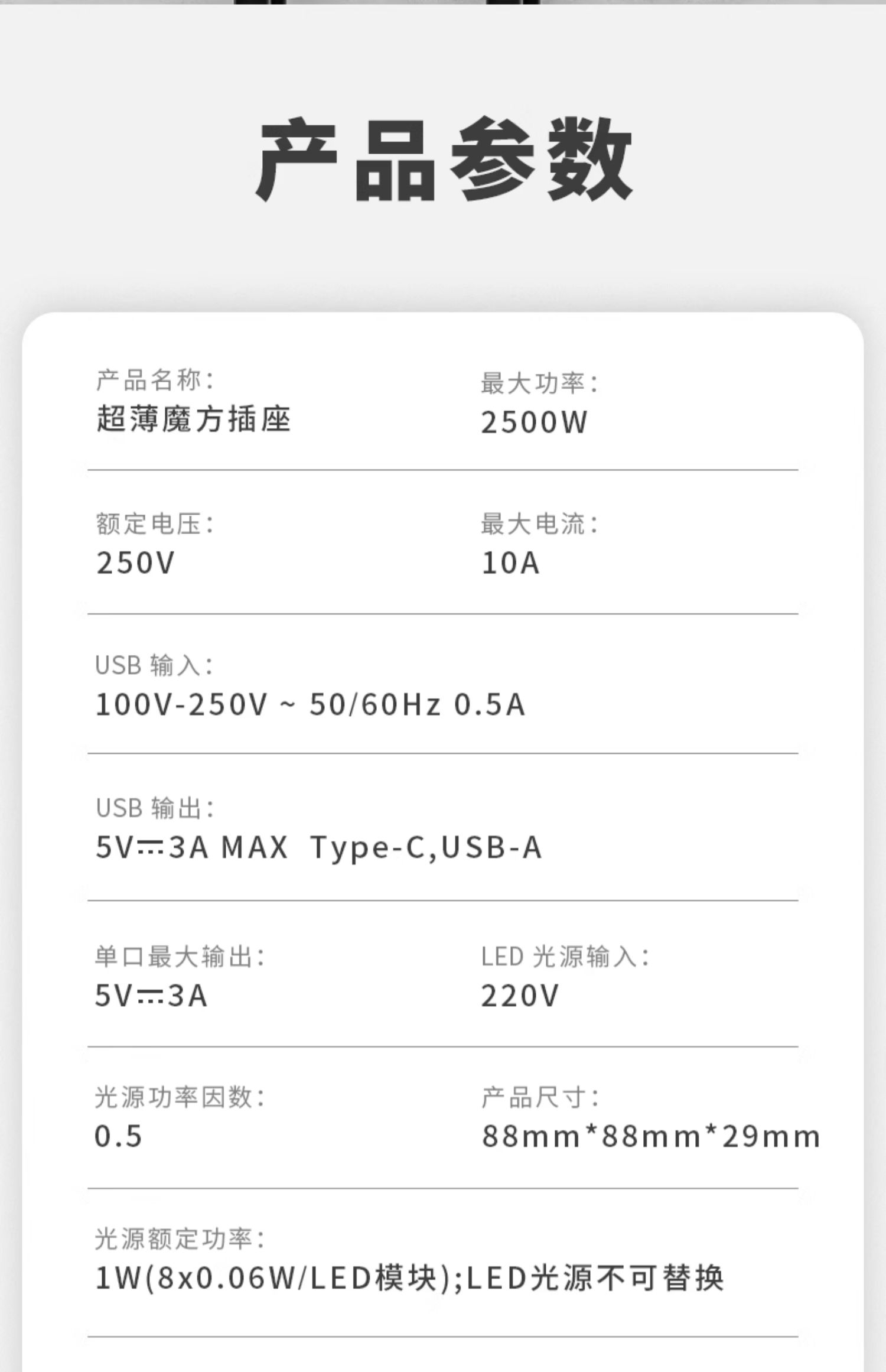Click the 超薄魔方插座 product name
The width and height of the screenshot is (886, 1372).
194,420
